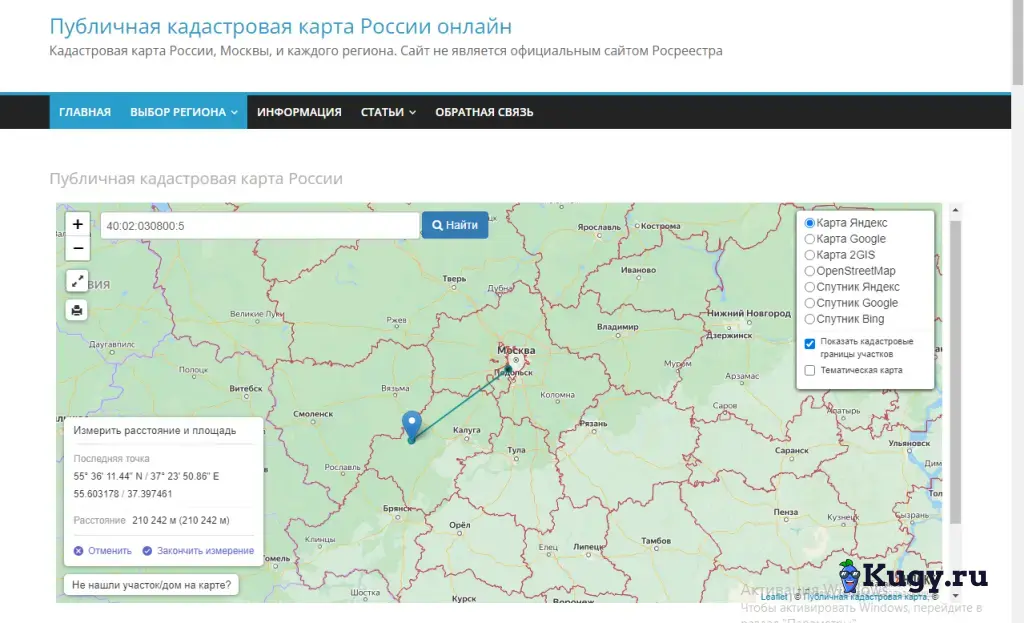
Task: Click the map frame vertical scrollbar
Action: point(955,372)
